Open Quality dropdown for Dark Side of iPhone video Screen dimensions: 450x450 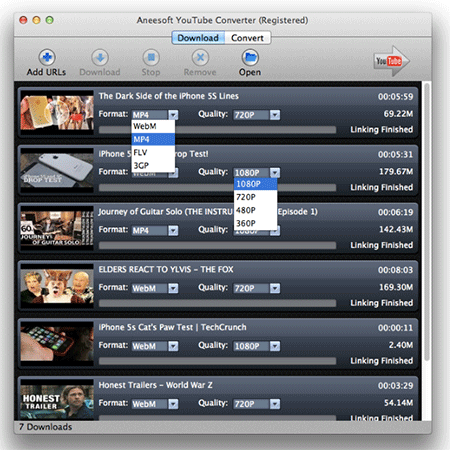257,115
